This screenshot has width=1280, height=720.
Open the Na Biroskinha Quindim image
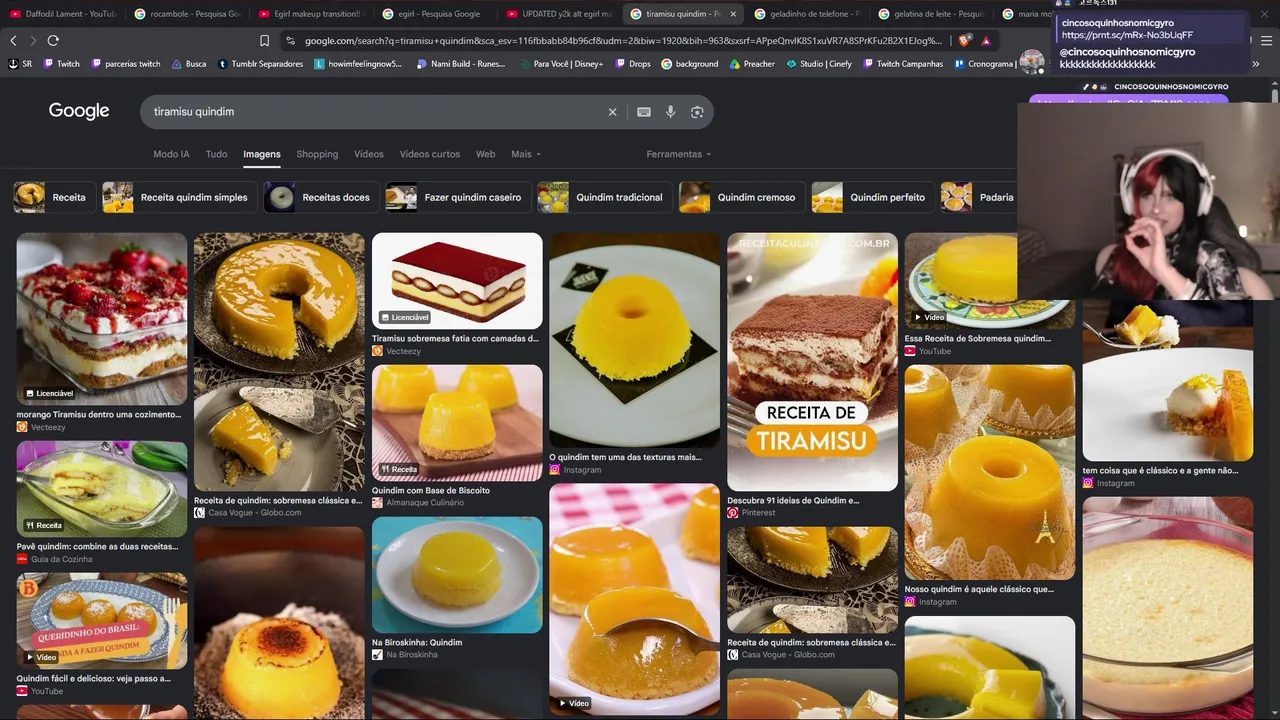point(457,575)
